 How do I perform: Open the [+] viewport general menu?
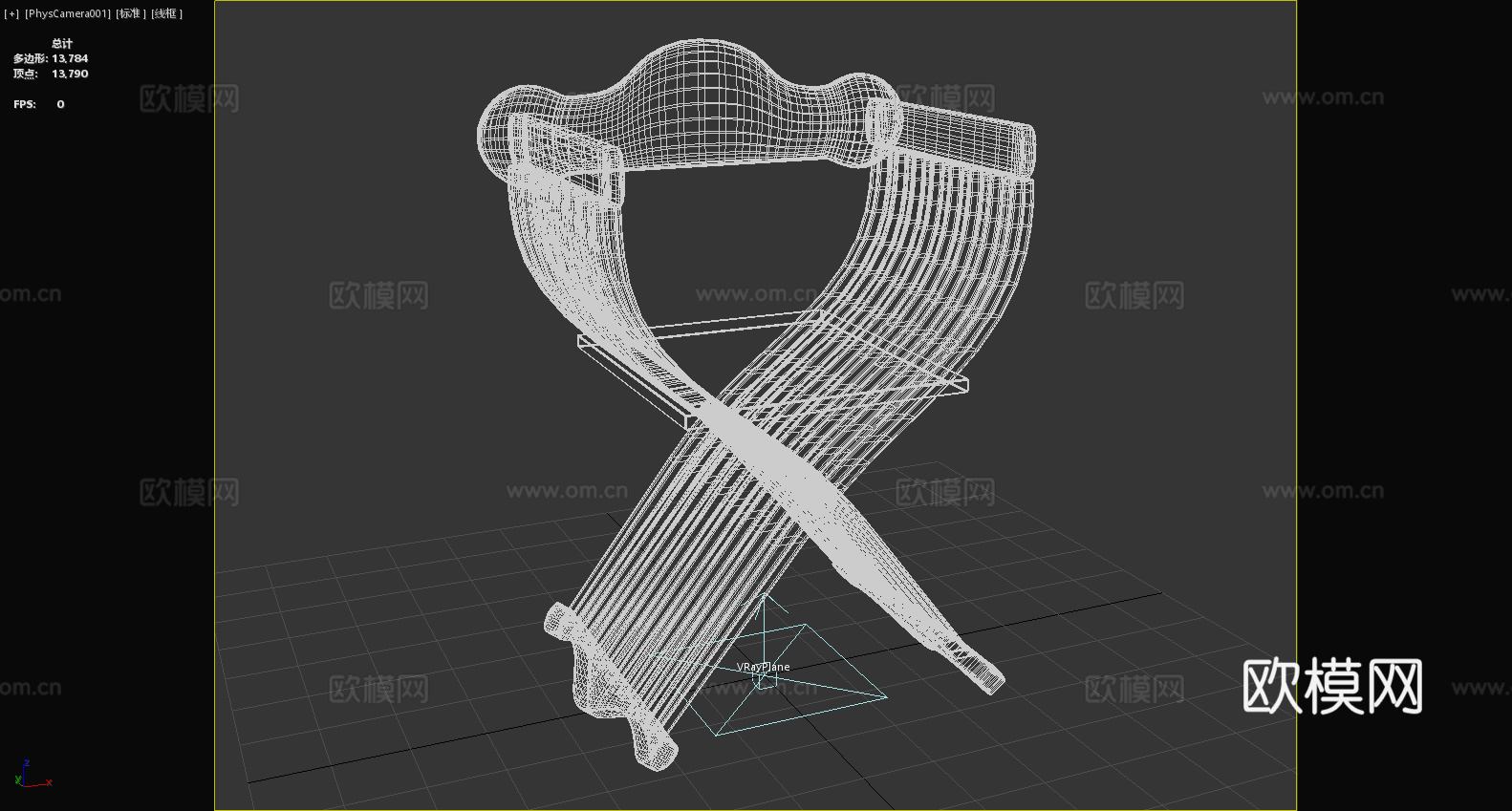click(11, 13)
